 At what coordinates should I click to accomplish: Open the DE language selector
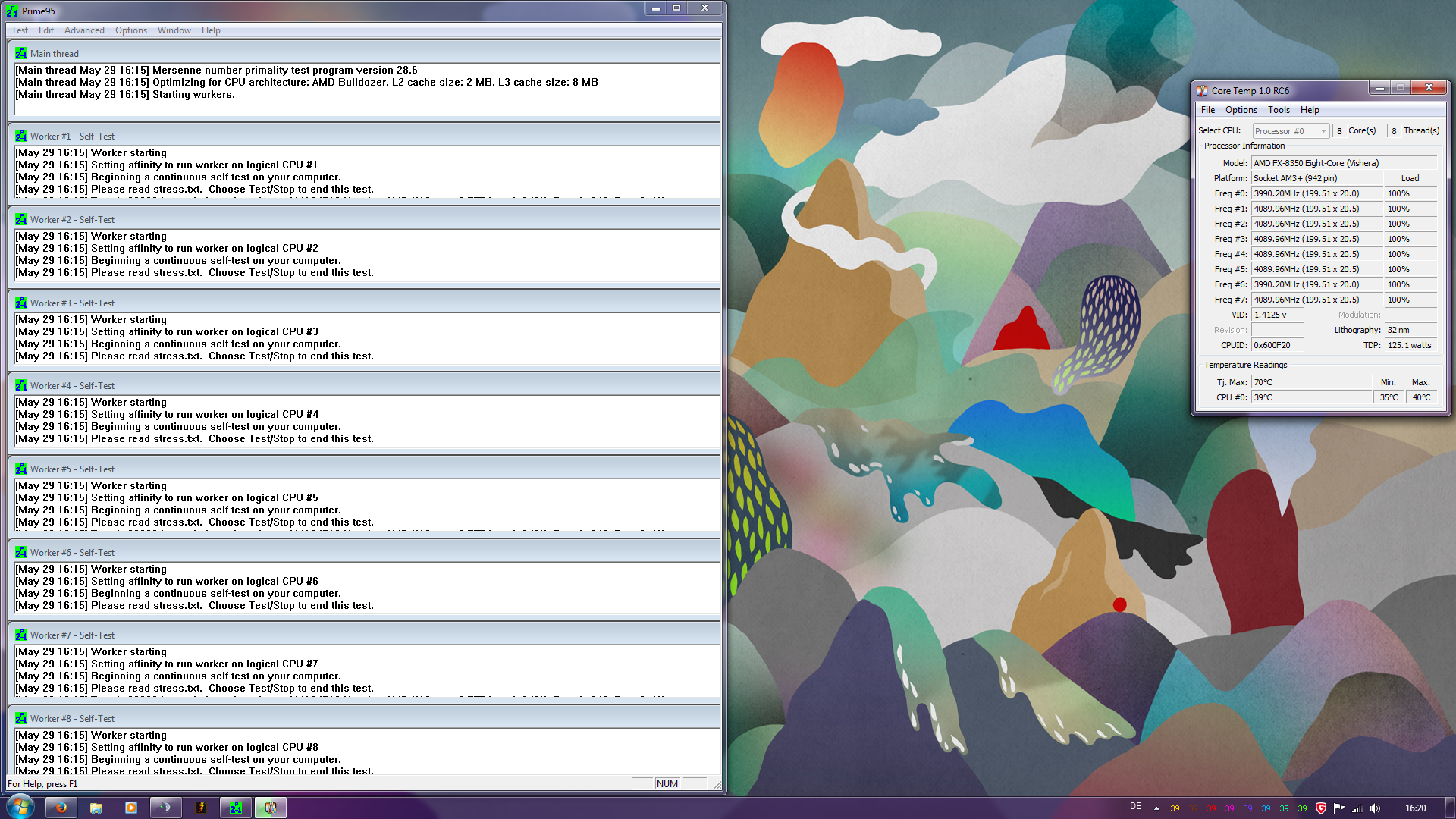tap(1135, 807)
